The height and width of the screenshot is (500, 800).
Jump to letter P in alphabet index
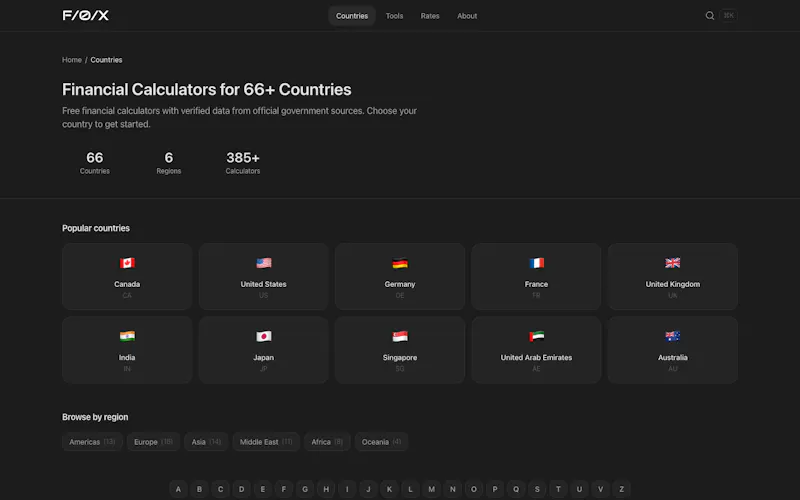495,489
